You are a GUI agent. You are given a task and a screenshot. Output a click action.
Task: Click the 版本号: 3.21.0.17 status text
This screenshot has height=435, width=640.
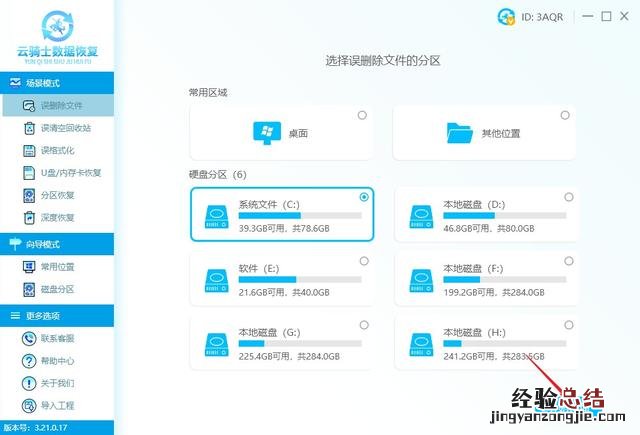[36, 428]
